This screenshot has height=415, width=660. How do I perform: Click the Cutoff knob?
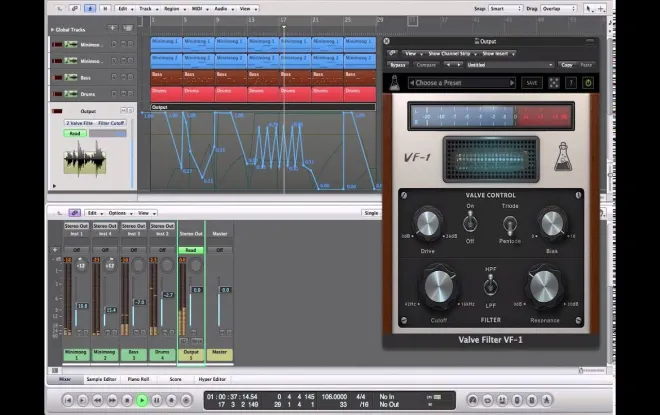[x=439, y=286]
